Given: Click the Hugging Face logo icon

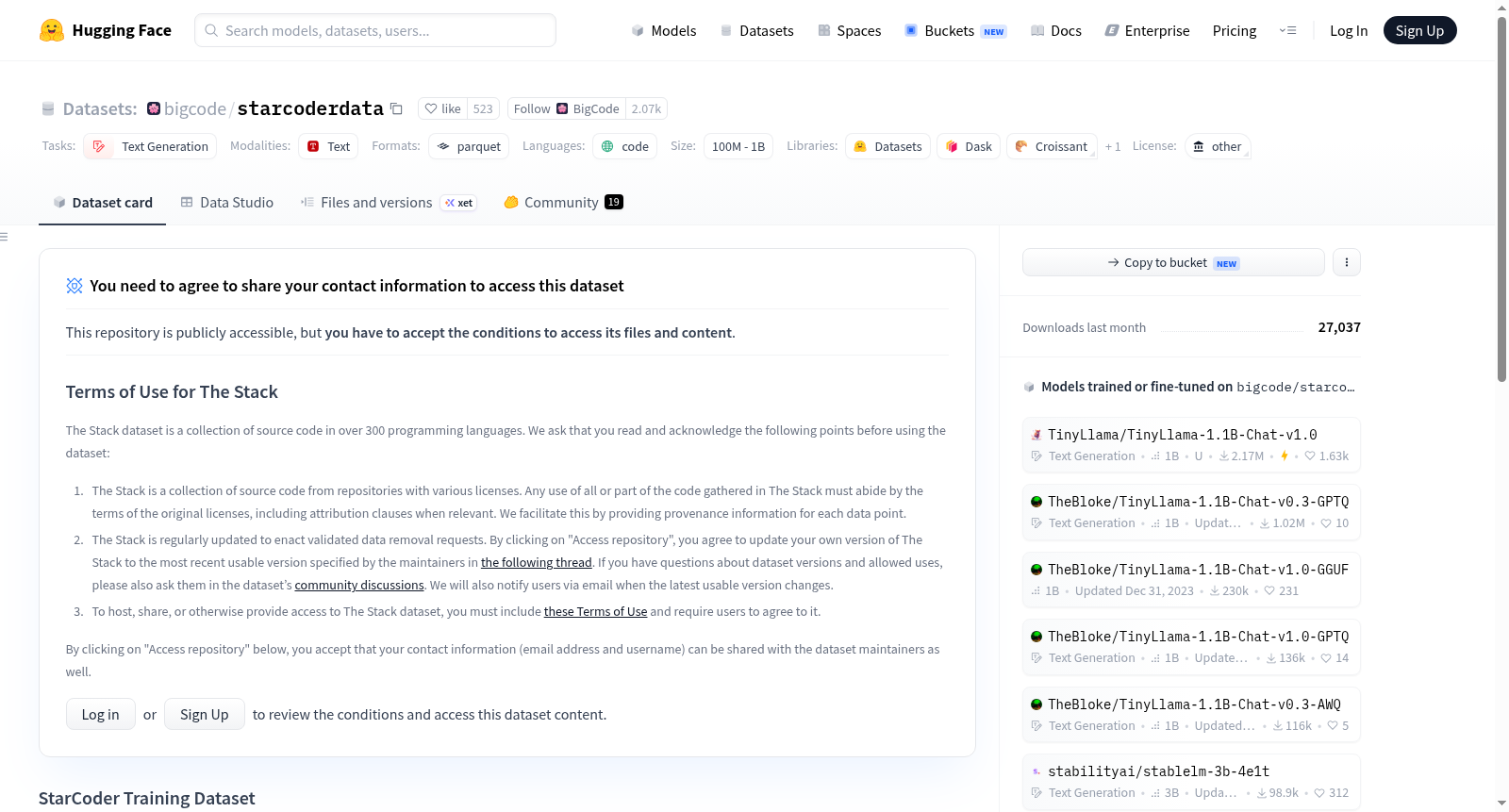Looking at the screenshot, I should pos(52,30).
